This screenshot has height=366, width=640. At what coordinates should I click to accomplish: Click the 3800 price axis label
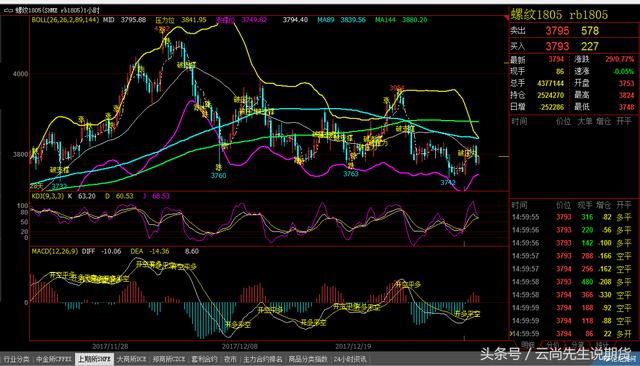(21, 155)
